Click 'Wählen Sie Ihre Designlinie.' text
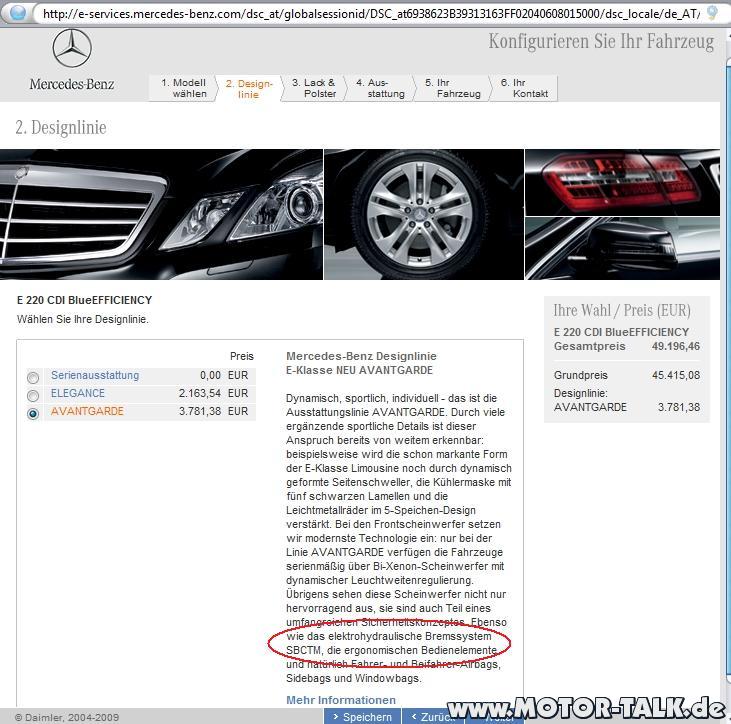 coord(83,319)
